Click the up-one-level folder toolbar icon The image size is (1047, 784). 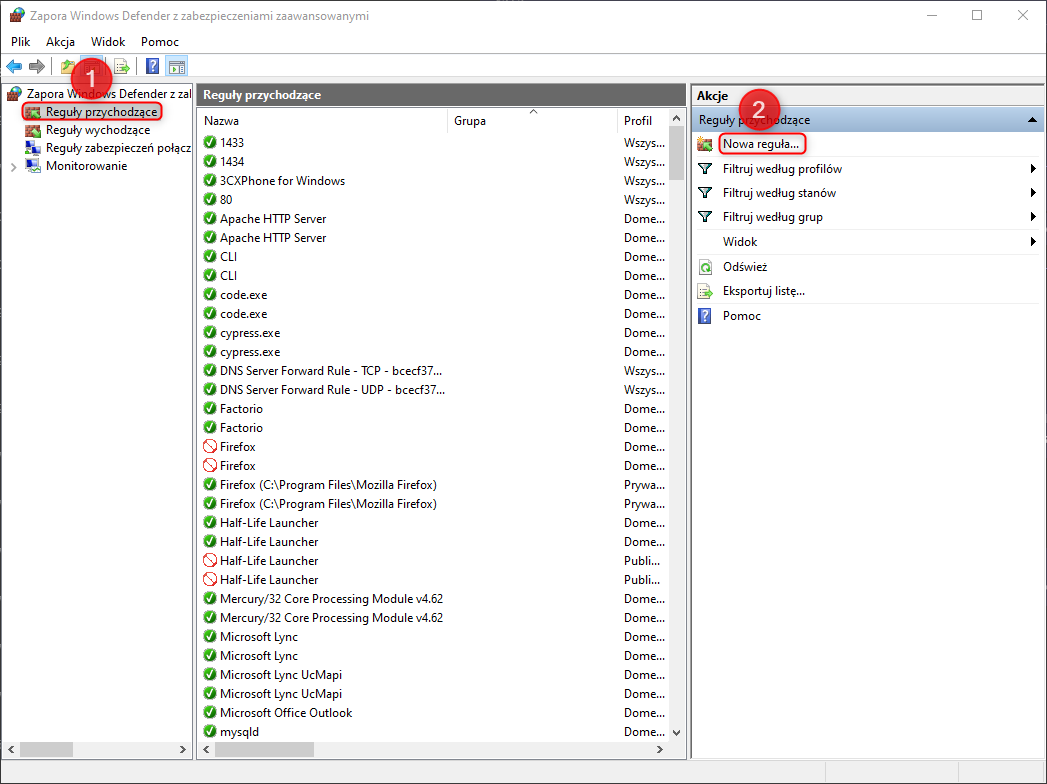[x=67, y=66]
